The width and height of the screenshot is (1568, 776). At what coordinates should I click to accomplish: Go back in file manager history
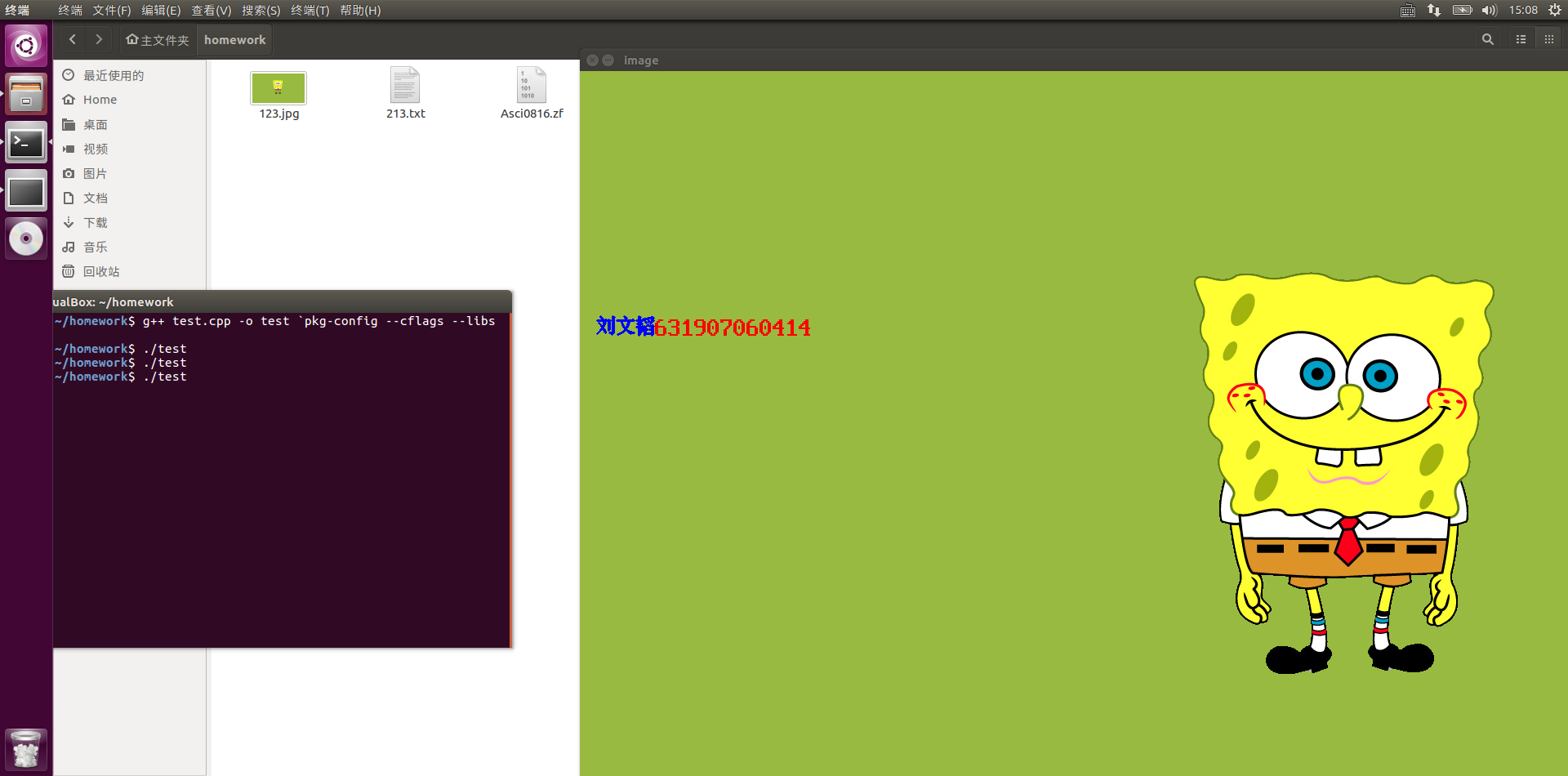(73, 39)
